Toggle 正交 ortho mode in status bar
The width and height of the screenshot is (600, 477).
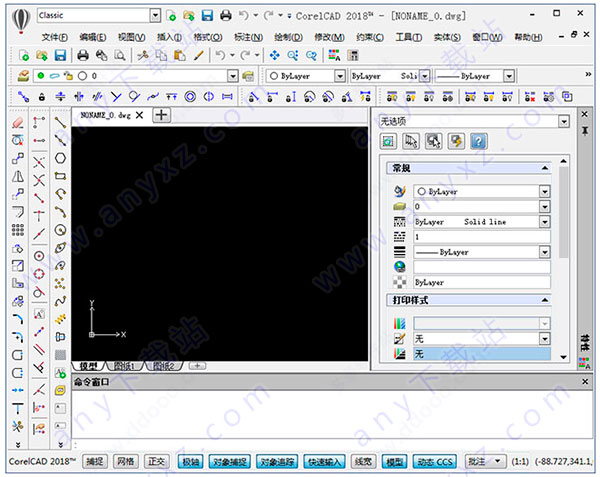pos(157,462)
